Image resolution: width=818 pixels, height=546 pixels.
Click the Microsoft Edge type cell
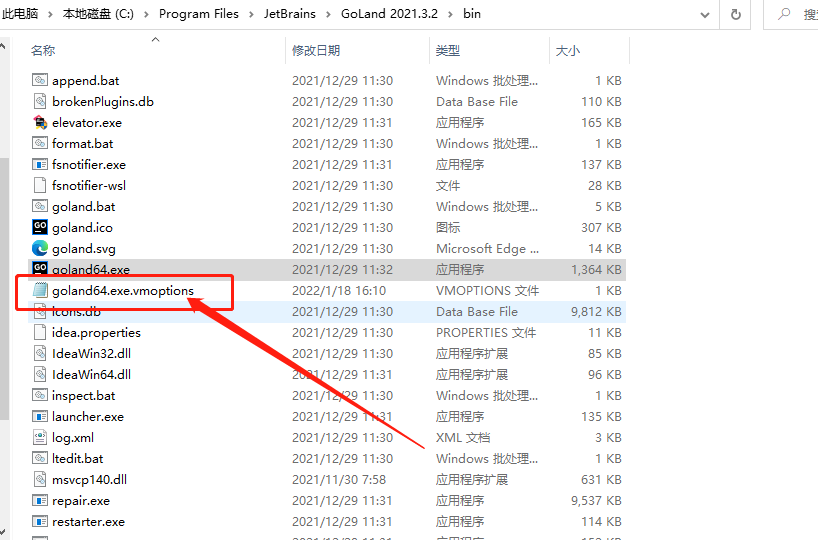pos(487,249)
